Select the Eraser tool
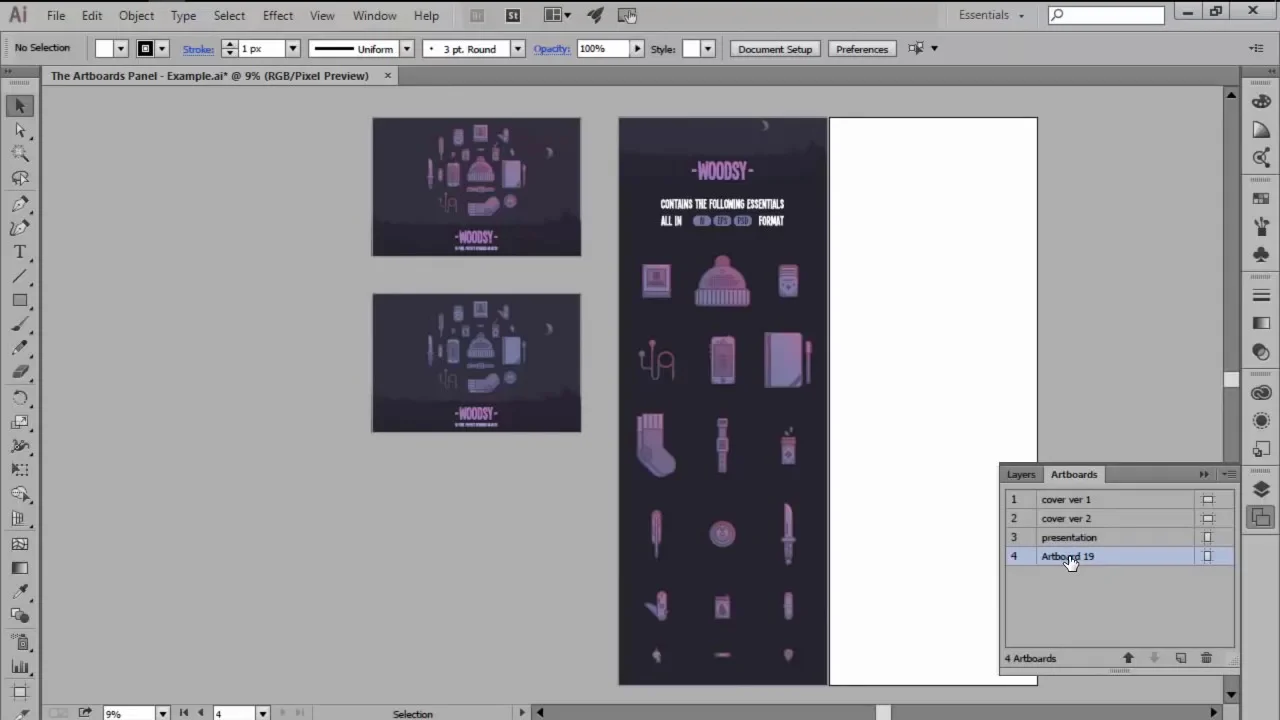Viewport: 1280px width, 720px height. [20, 372]
